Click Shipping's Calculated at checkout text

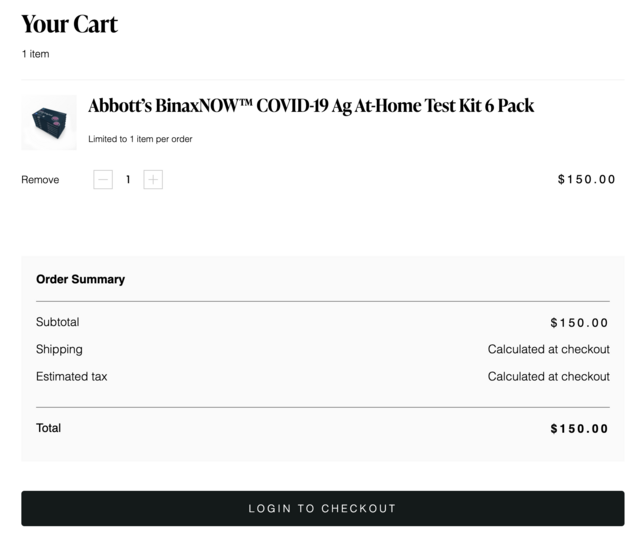tap(549, 349)
